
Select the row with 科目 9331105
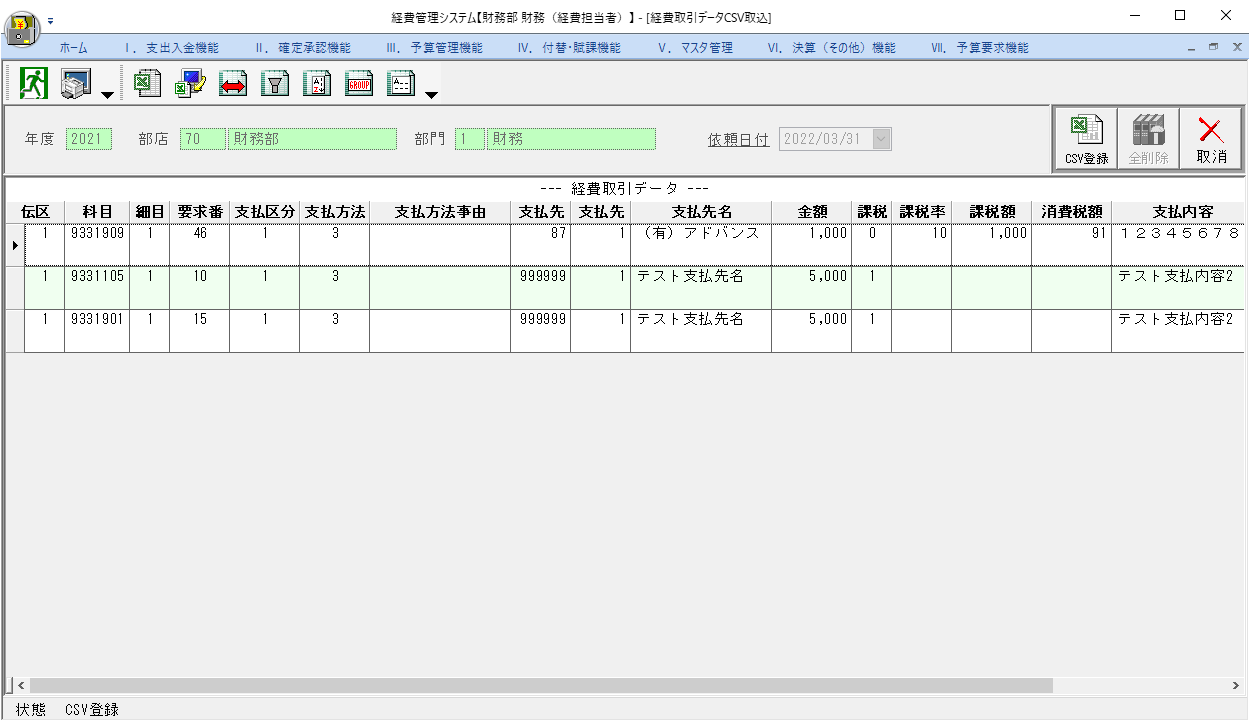coord(625,287)
